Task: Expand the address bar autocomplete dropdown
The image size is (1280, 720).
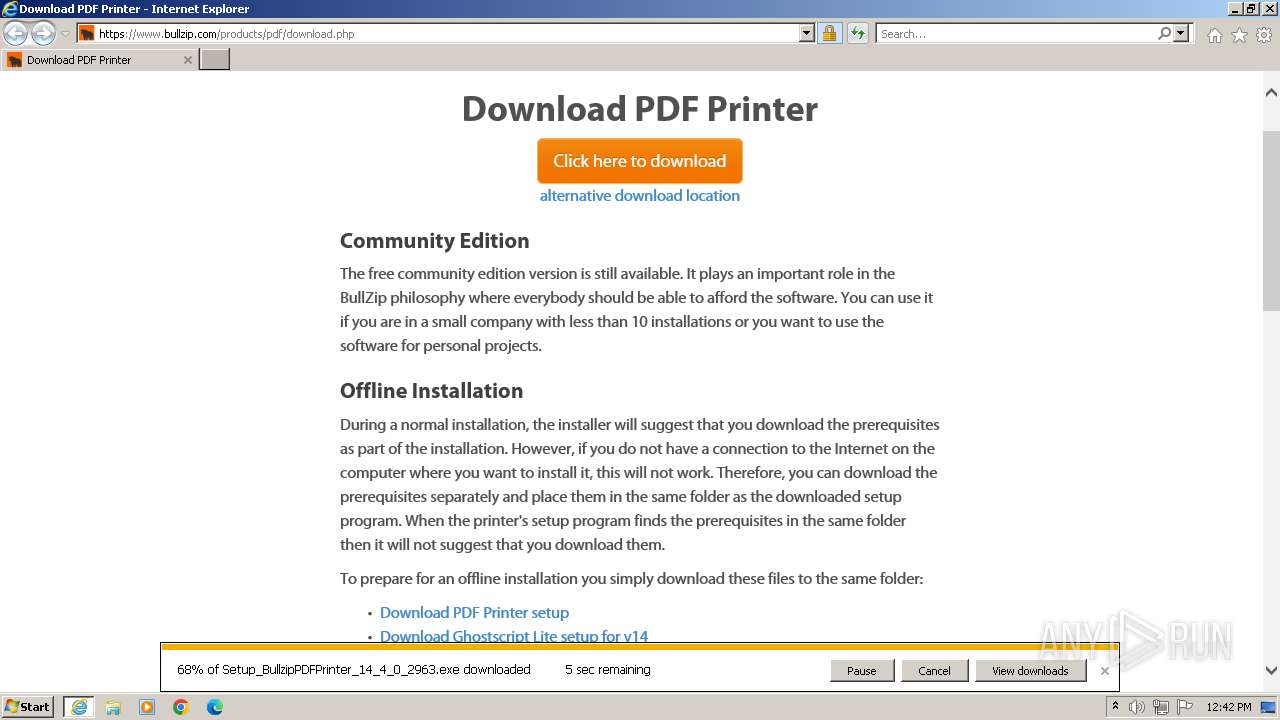Action: click(807, 33)
